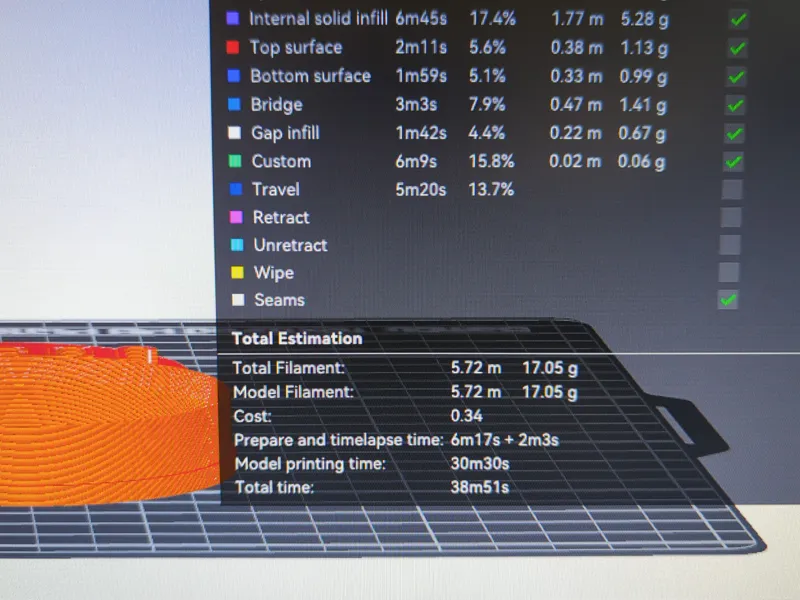Viewport: 800px width, 600px height.
Task: Click the blue Travel color swatch
Action: pyautogui.click(x=236, y=189)
